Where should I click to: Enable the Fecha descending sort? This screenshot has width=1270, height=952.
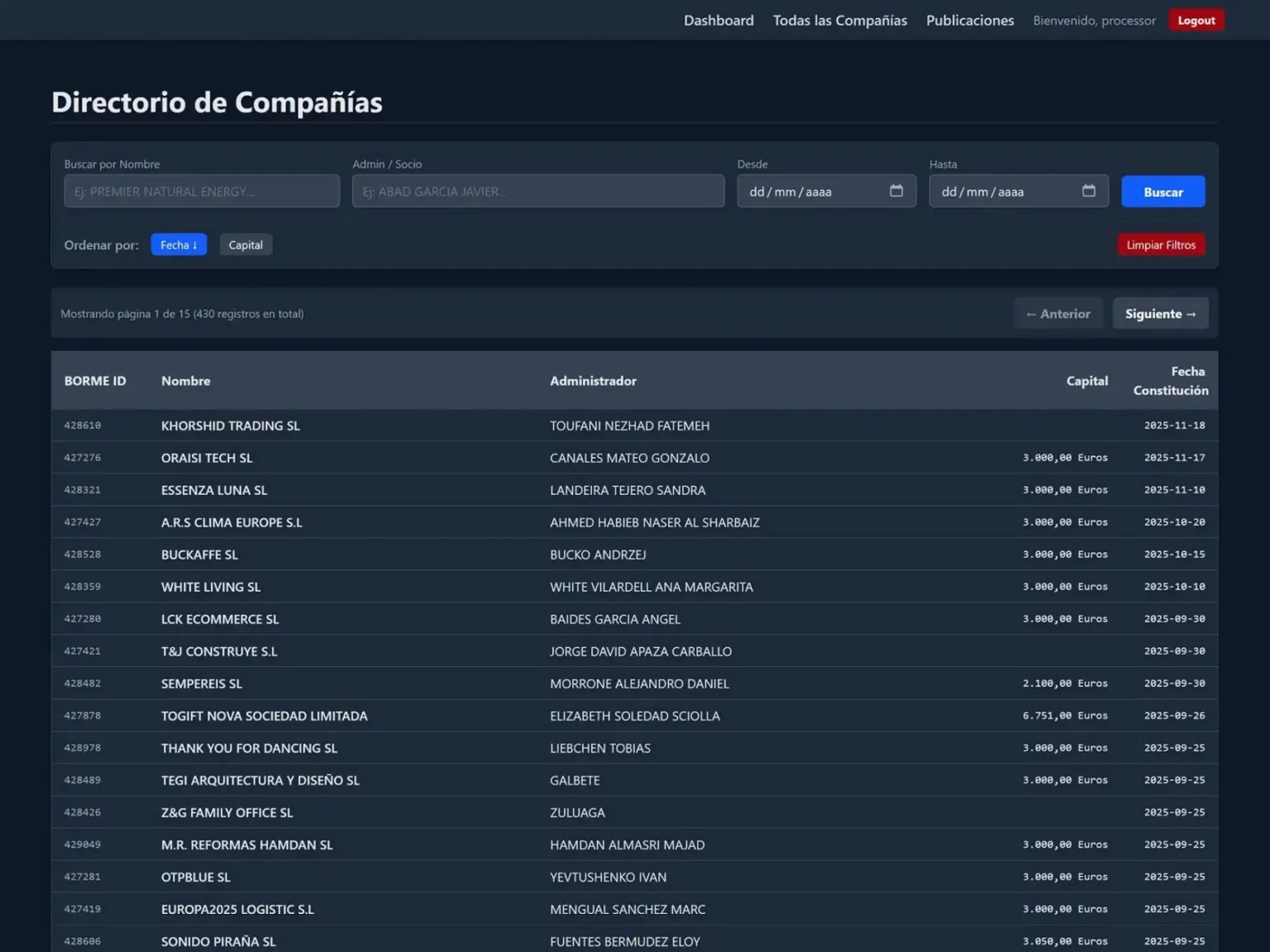coord(179,245)
